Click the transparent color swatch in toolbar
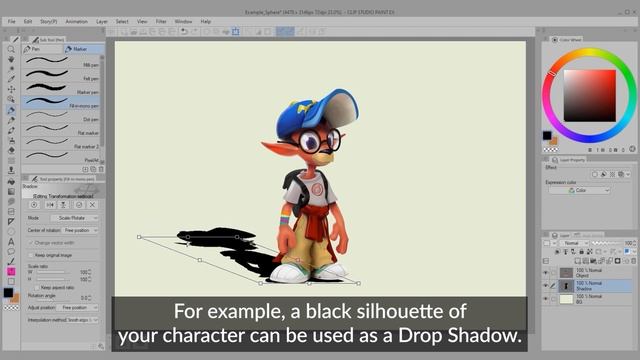Viewport: 640px width, 360px height. pos(11,308)
